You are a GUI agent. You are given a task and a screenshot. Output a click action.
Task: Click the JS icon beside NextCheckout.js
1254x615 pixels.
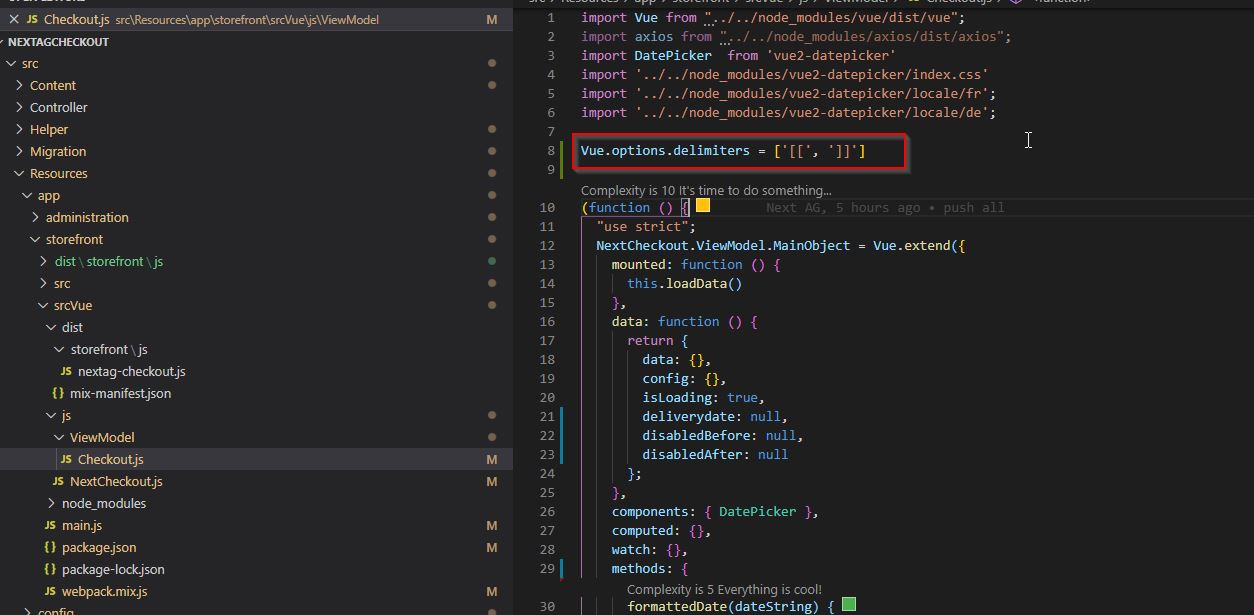pos(59,481)
